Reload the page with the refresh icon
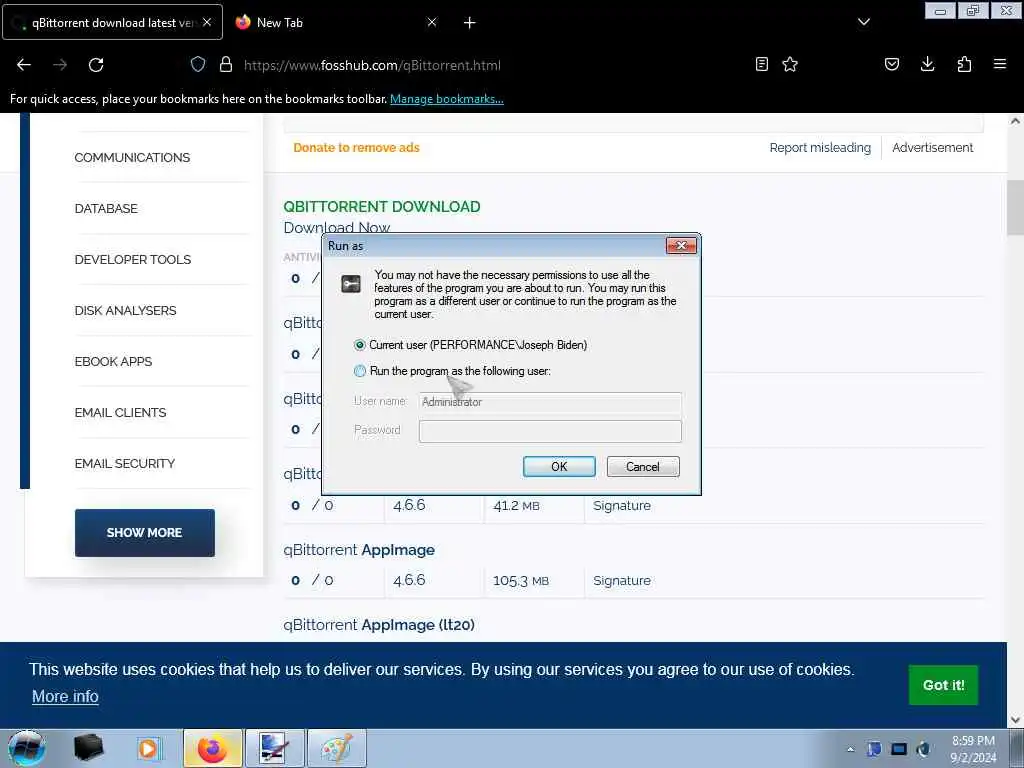This screenshot has height=768, width=1024. 96,65
